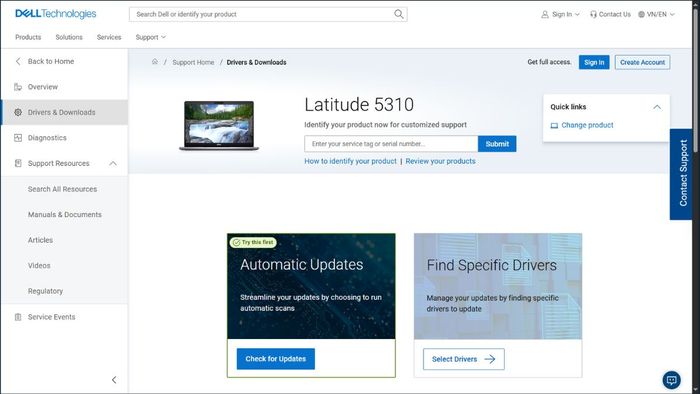This screenshot has height=394, width=700.
Task: Click the blue Sign In button
Action: pos(594,62)
